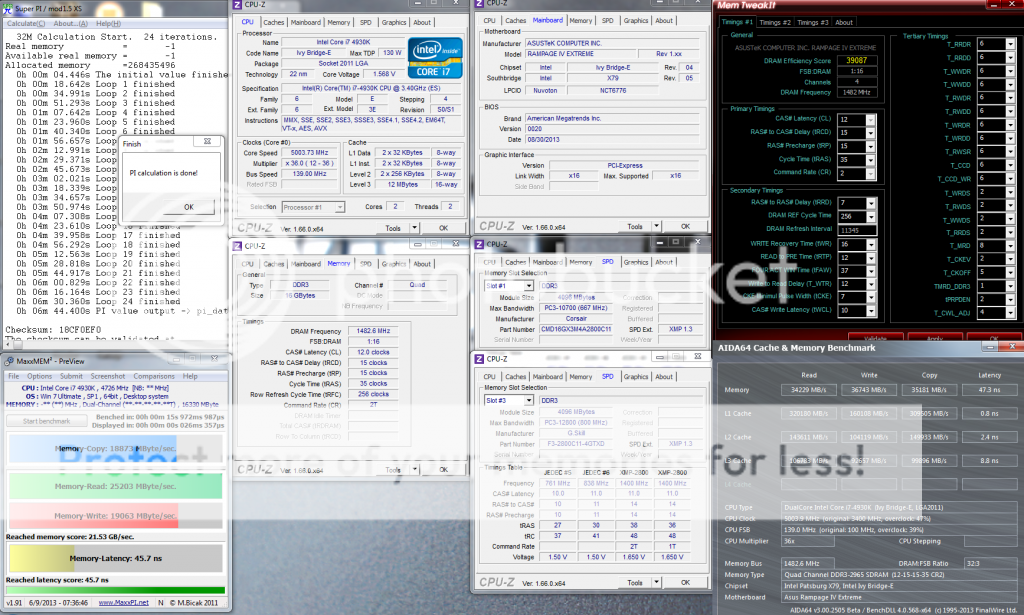Image resolution: width=1024 pixels, height=615 pixels.
Task: Close the Finish dialog with its X
Action: [207, 143]
